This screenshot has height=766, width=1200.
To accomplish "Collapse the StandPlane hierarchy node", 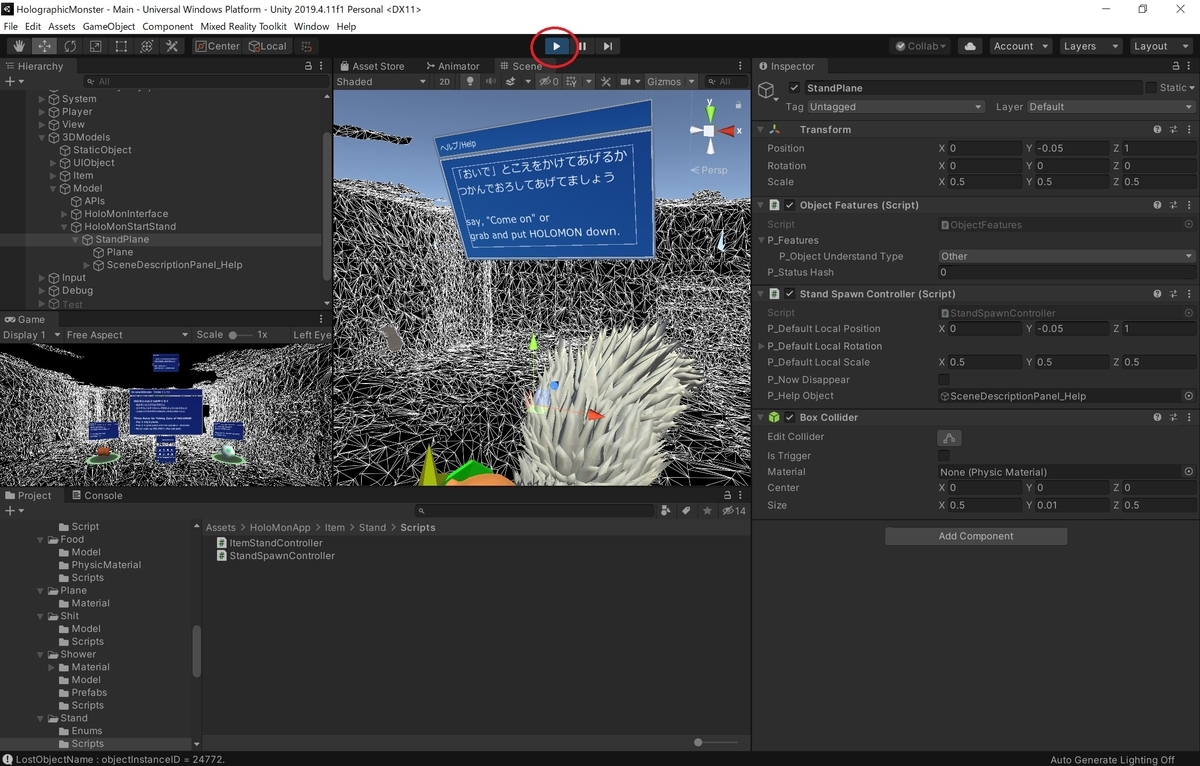I will [x=75, y=240].
